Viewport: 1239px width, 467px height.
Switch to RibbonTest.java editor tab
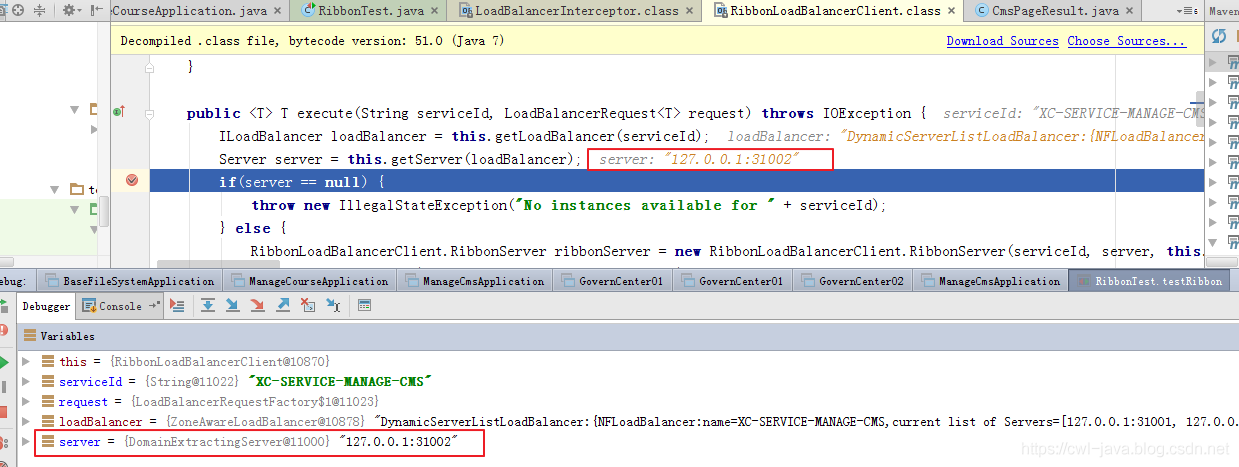click(371, 11)
